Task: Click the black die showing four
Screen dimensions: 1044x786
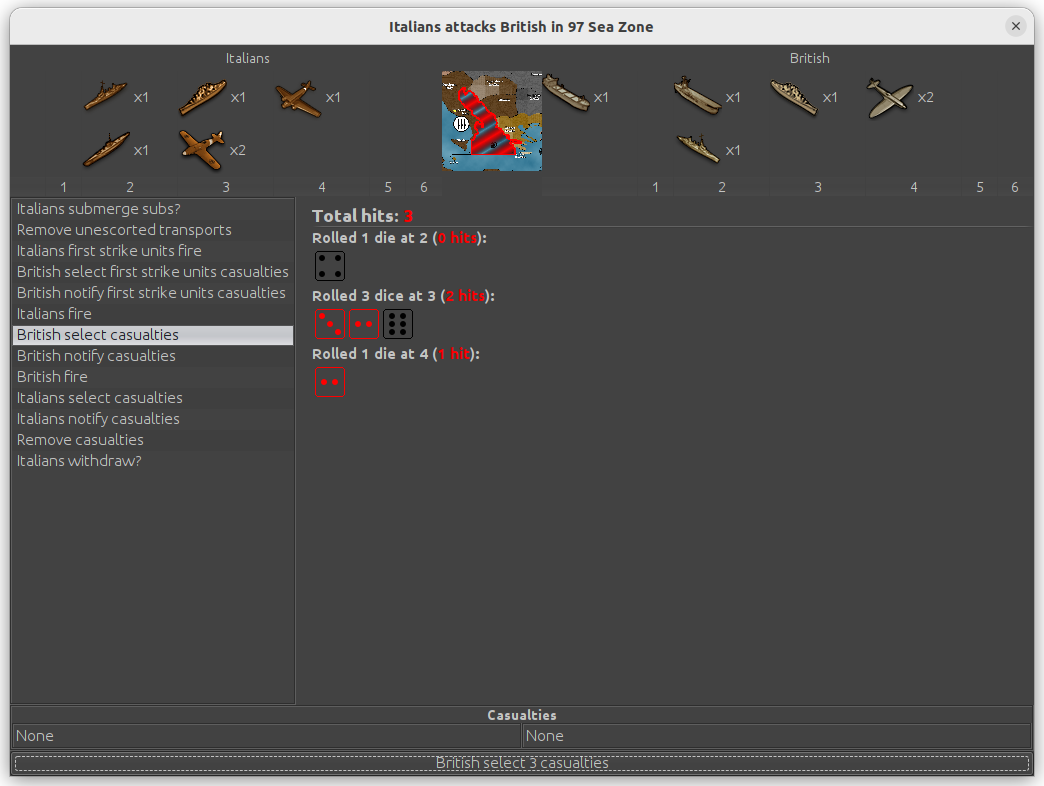Action: 330,266
